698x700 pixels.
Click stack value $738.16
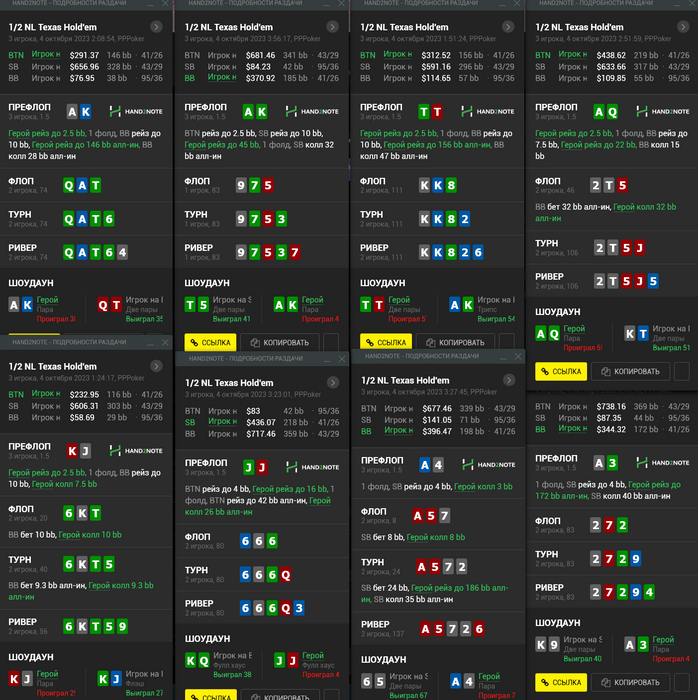611,407
